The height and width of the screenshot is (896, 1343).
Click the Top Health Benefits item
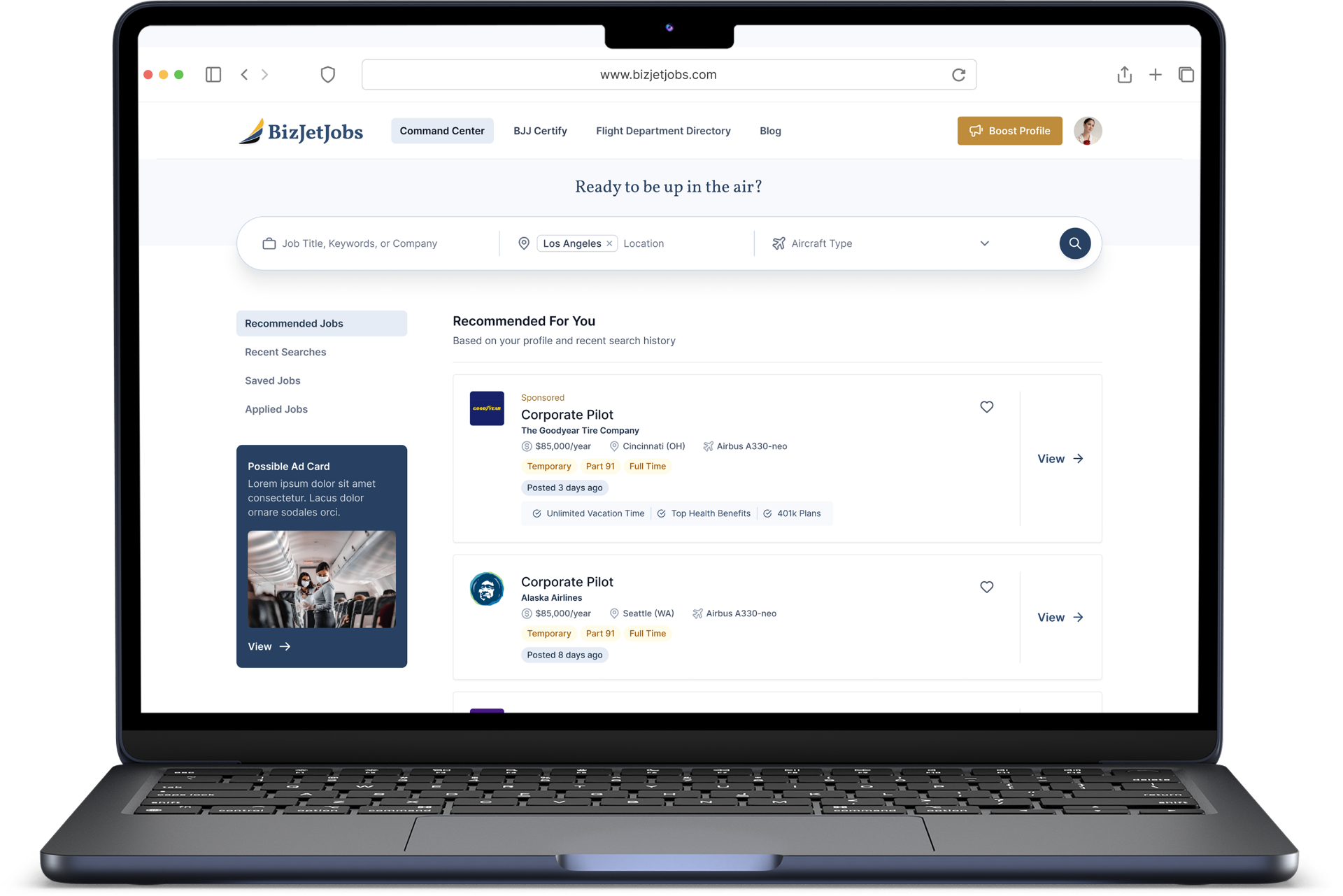(x=704, y=513)
